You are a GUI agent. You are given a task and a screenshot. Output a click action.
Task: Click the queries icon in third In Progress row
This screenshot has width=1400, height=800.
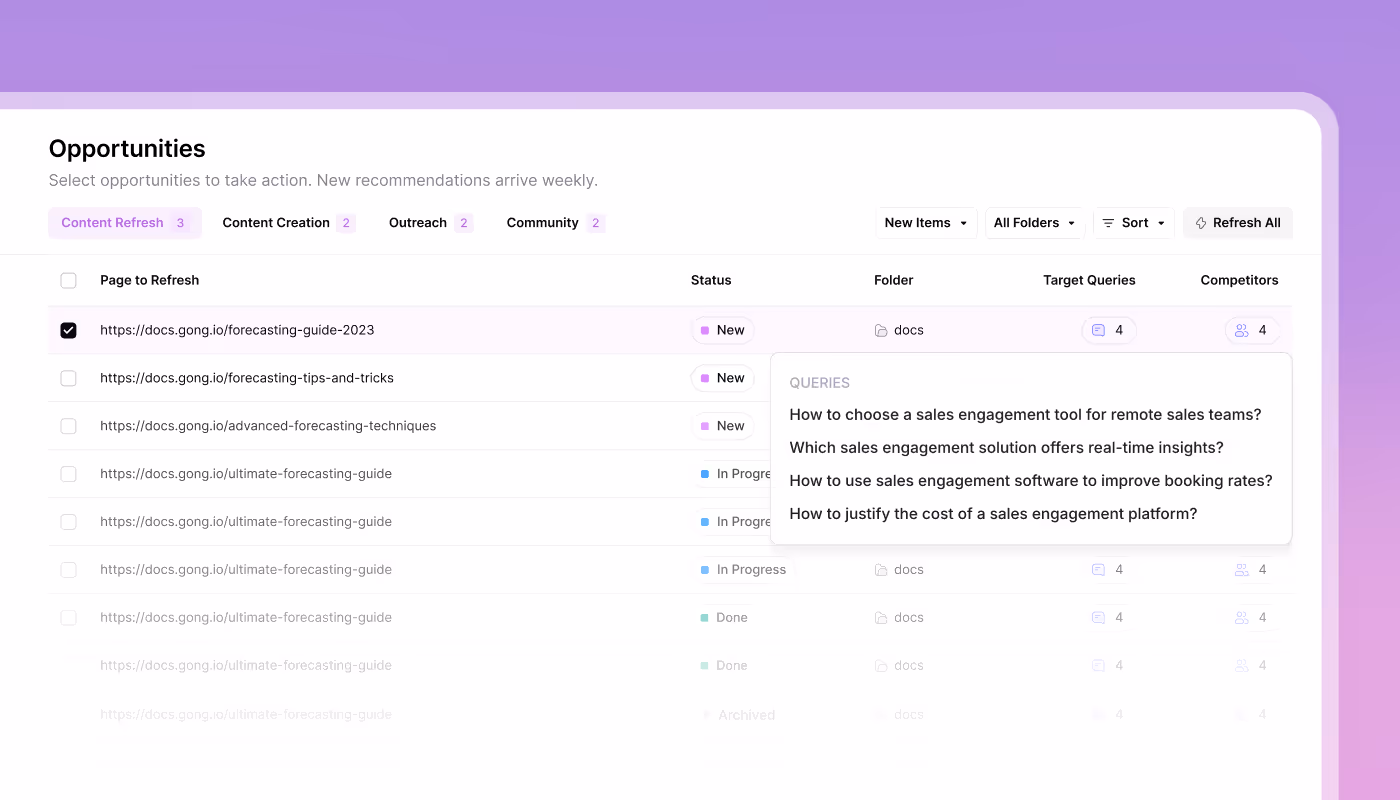1098,570
